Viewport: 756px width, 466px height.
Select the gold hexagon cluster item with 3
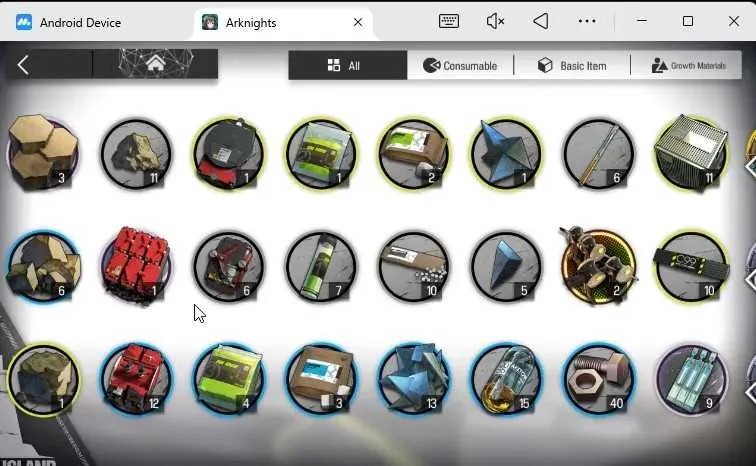click(x=43, y=152)
